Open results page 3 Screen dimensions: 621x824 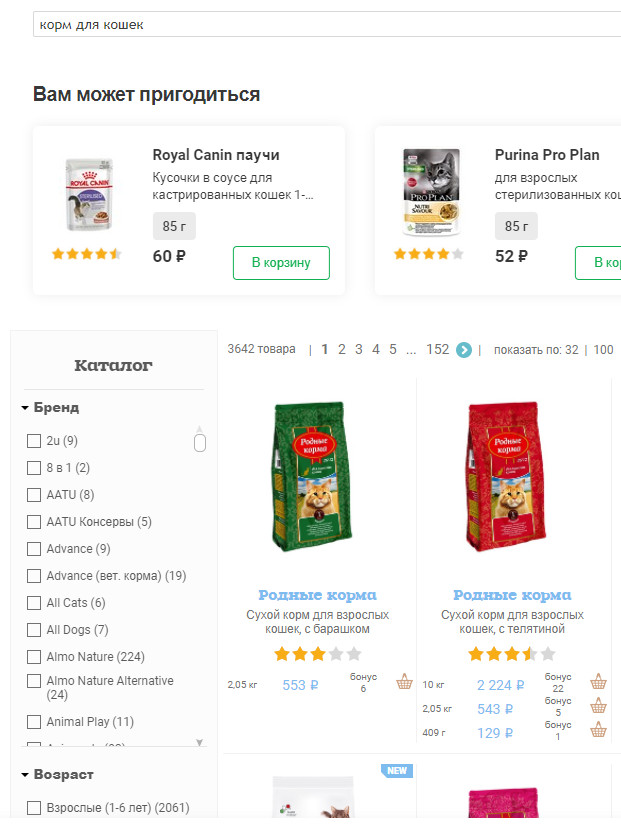pos(359,350)
